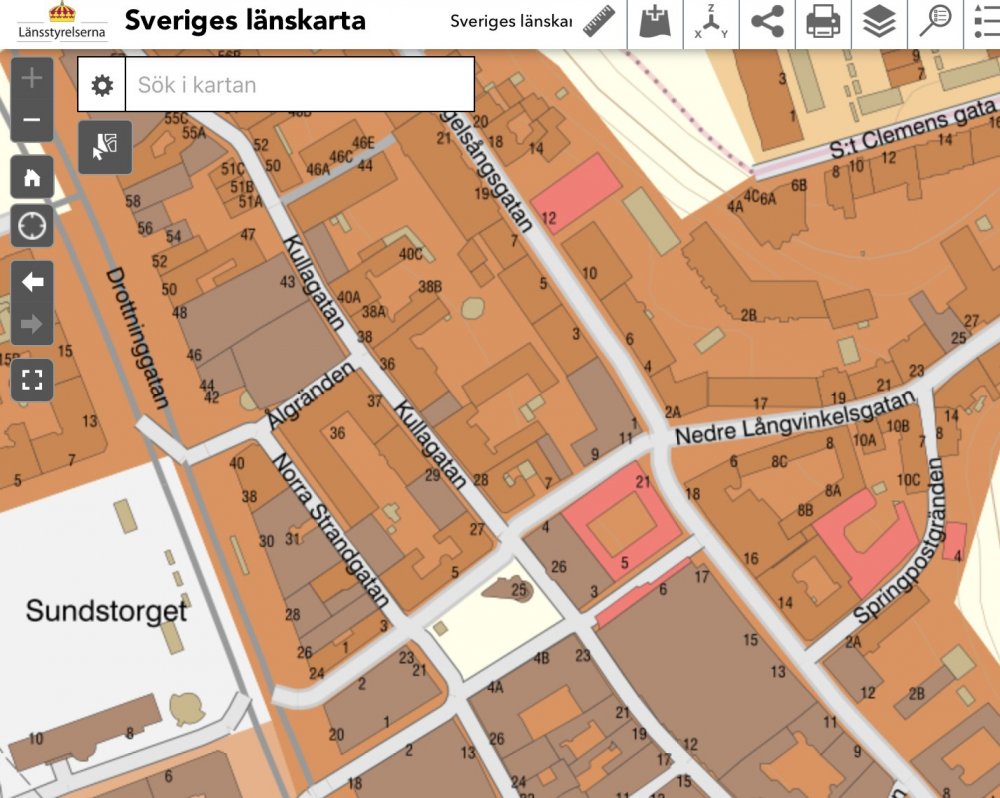Click the 'Sök i kartan' search field
Screen dimensions: 1000x798
(x=298, y=85)
